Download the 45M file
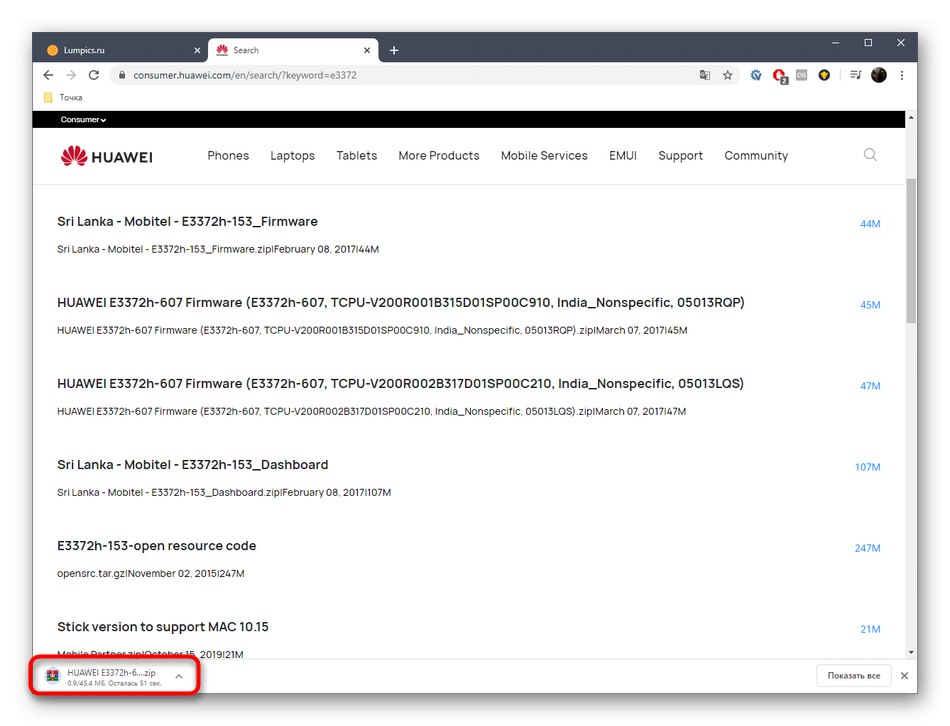Screen dimensions: 950x726 870,305
